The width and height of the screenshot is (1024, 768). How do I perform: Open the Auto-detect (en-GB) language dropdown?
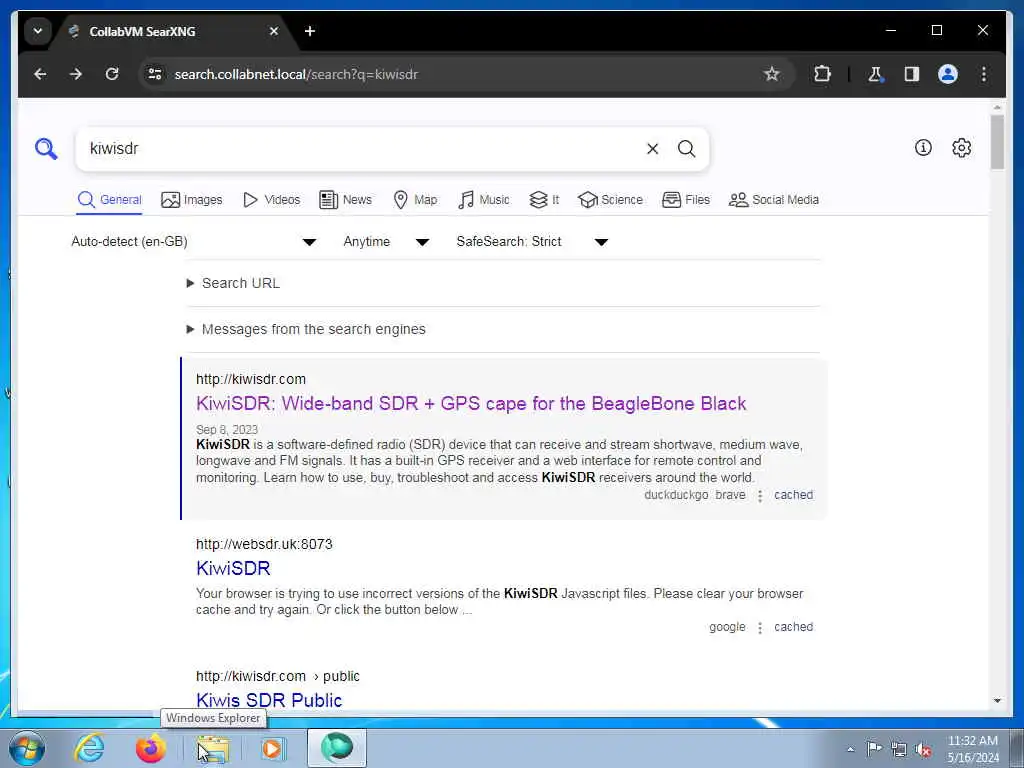coord(194,242)
